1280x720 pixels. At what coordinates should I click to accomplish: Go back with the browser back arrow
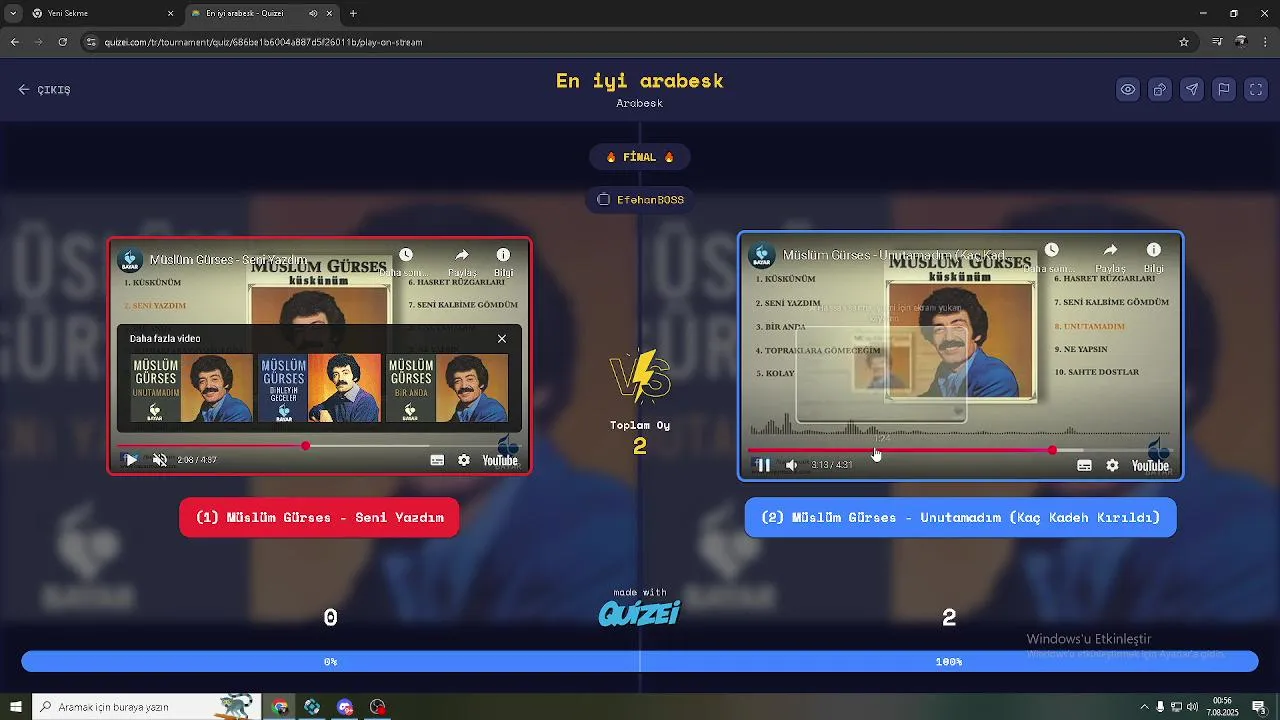coord(14,42)
